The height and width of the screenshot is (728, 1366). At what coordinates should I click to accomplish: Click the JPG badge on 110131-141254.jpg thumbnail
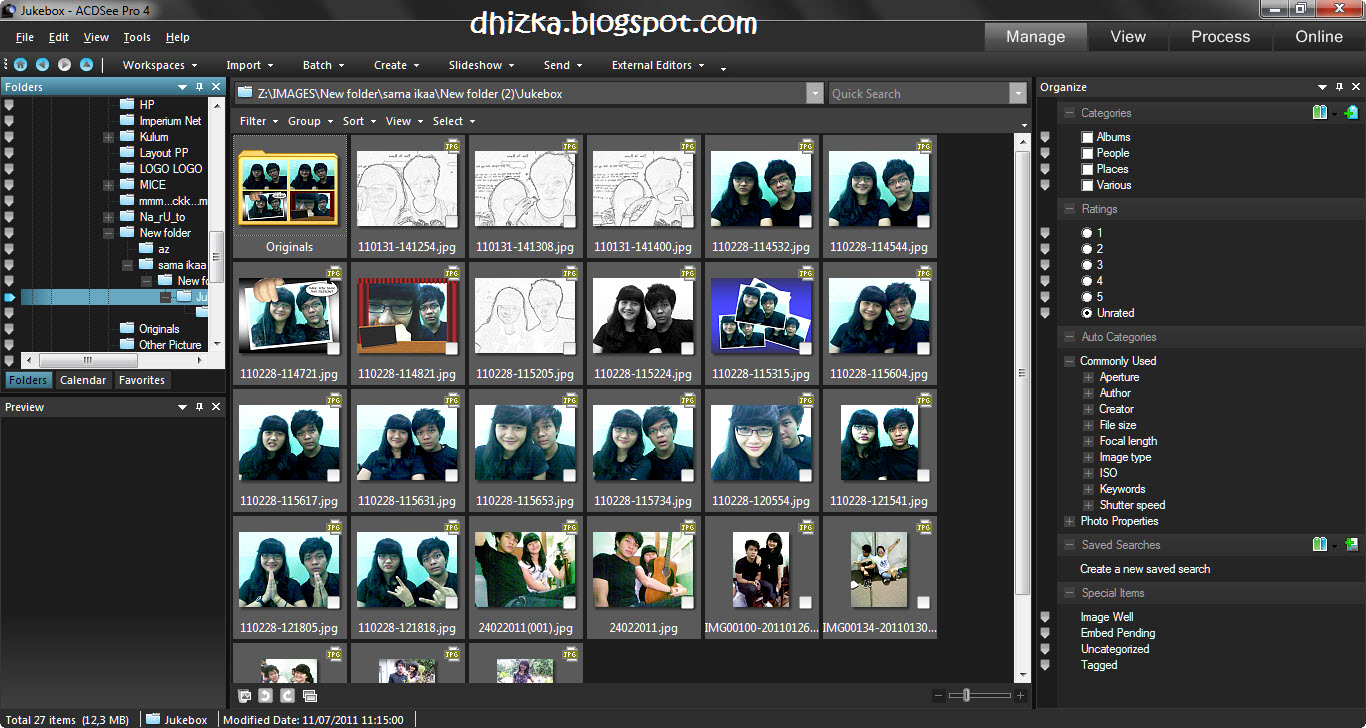pos(451,146)
